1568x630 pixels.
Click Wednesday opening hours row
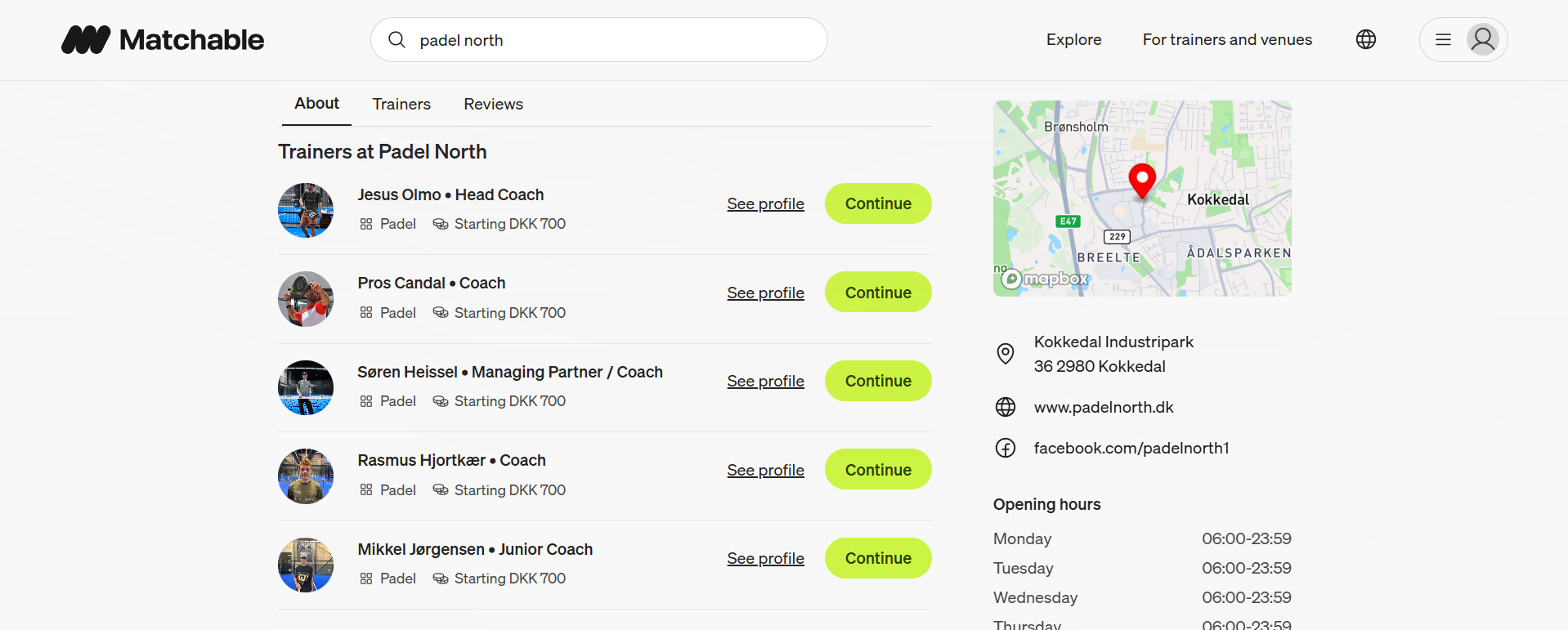tap(1142, 597)
